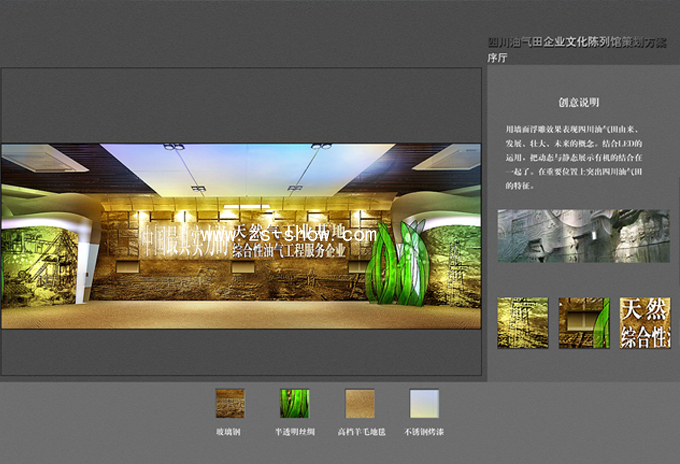Select the green 半透明丝绸 material swatch

pyautogui.click(x=294, y=403)
